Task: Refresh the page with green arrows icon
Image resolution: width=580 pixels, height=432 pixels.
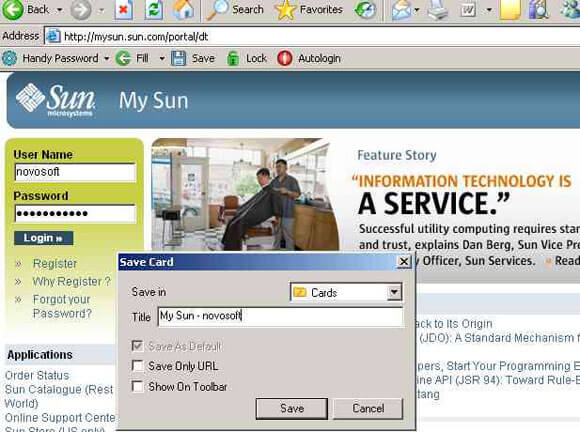Action: click(x=154, y=10)
